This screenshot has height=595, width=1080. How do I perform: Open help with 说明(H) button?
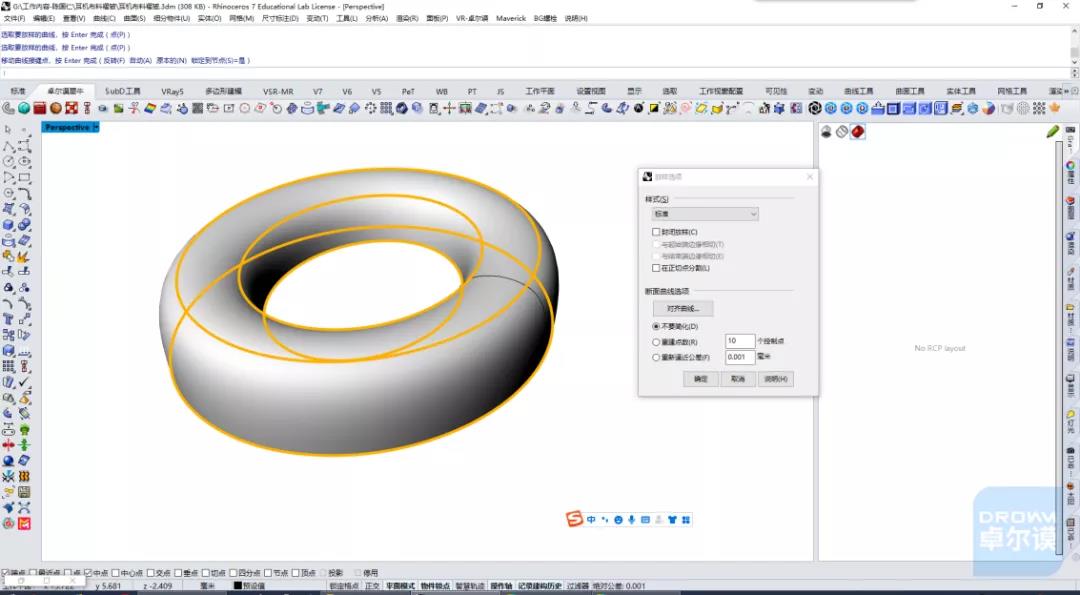tap(776, 379)
